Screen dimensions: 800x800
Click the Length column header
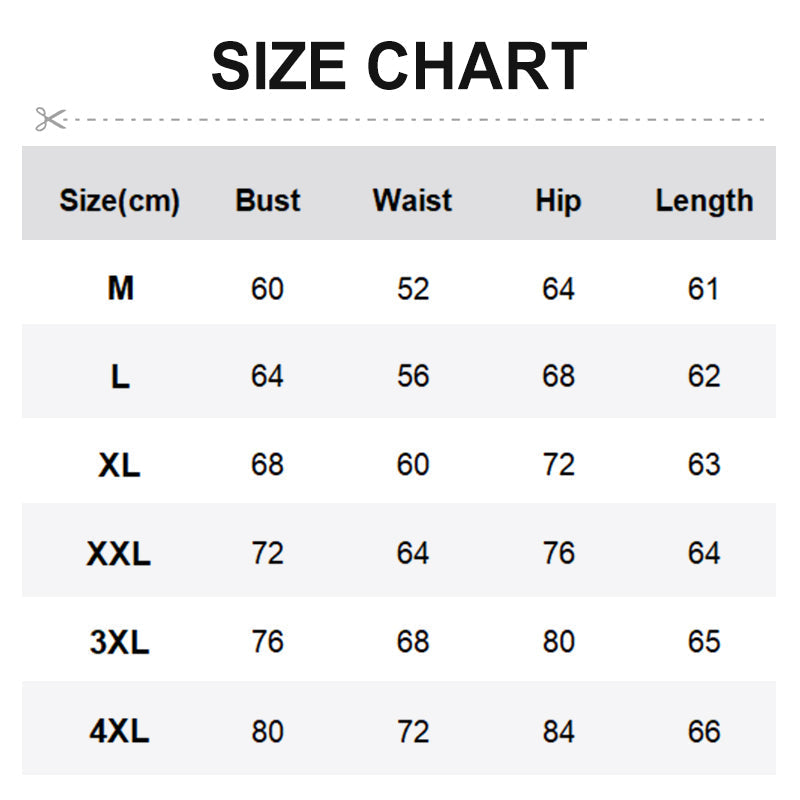click(703, 201)
